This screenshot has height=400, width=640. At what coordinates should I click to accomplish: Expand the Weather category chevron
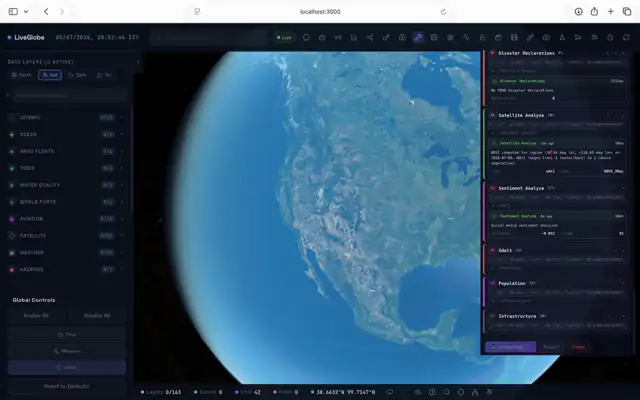tap(122, 253)
